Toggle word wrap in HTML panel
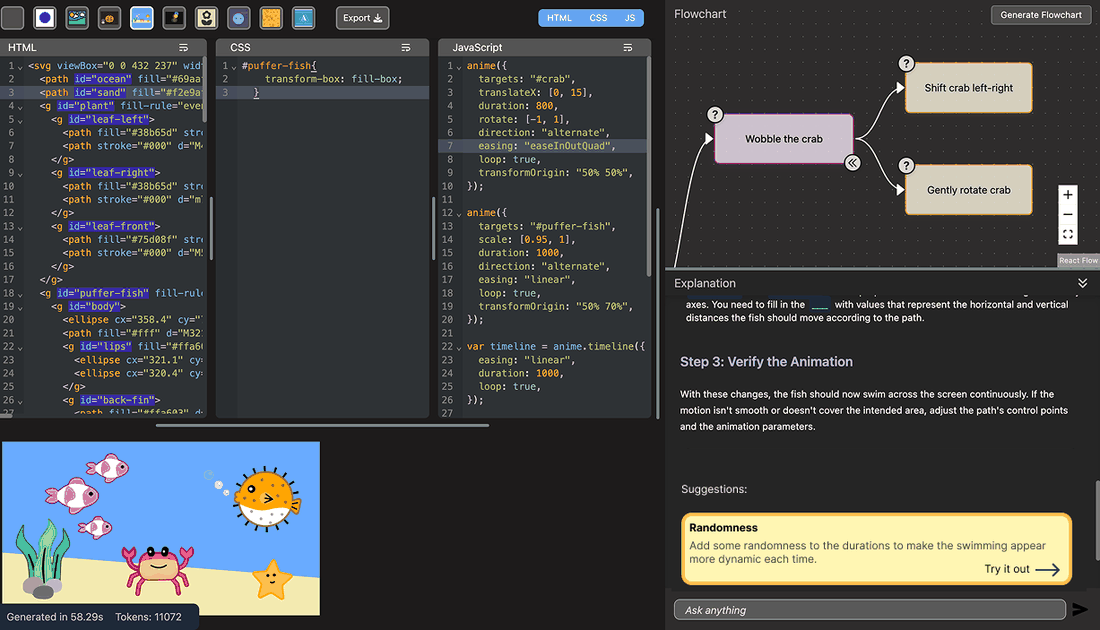Screen dimensions: 1100x630 click(x=184, y=48)
